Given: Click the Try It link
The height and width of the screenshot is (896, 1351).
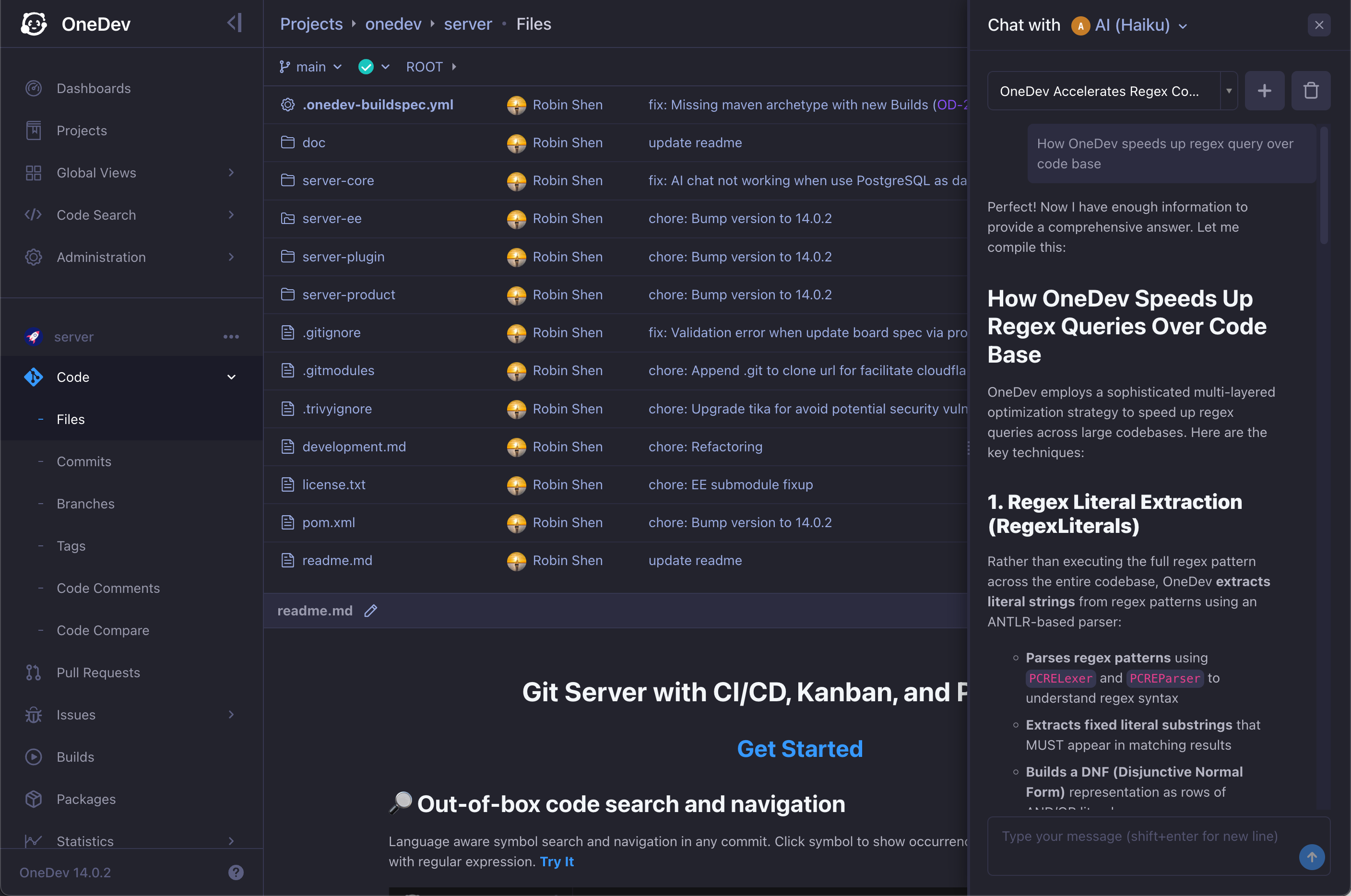Looking at the screenshot, I should coord(557,862).
